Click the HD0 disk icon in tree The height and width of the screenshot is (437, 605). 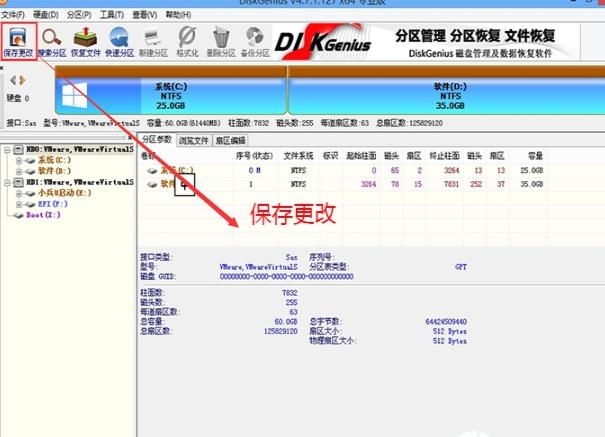coord(19,149)
